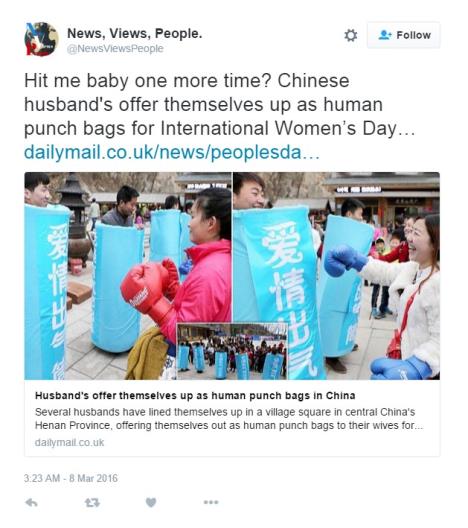Open the three-dot more options menu
Viewport: 468px width, 528px height.
coord(211,502)
